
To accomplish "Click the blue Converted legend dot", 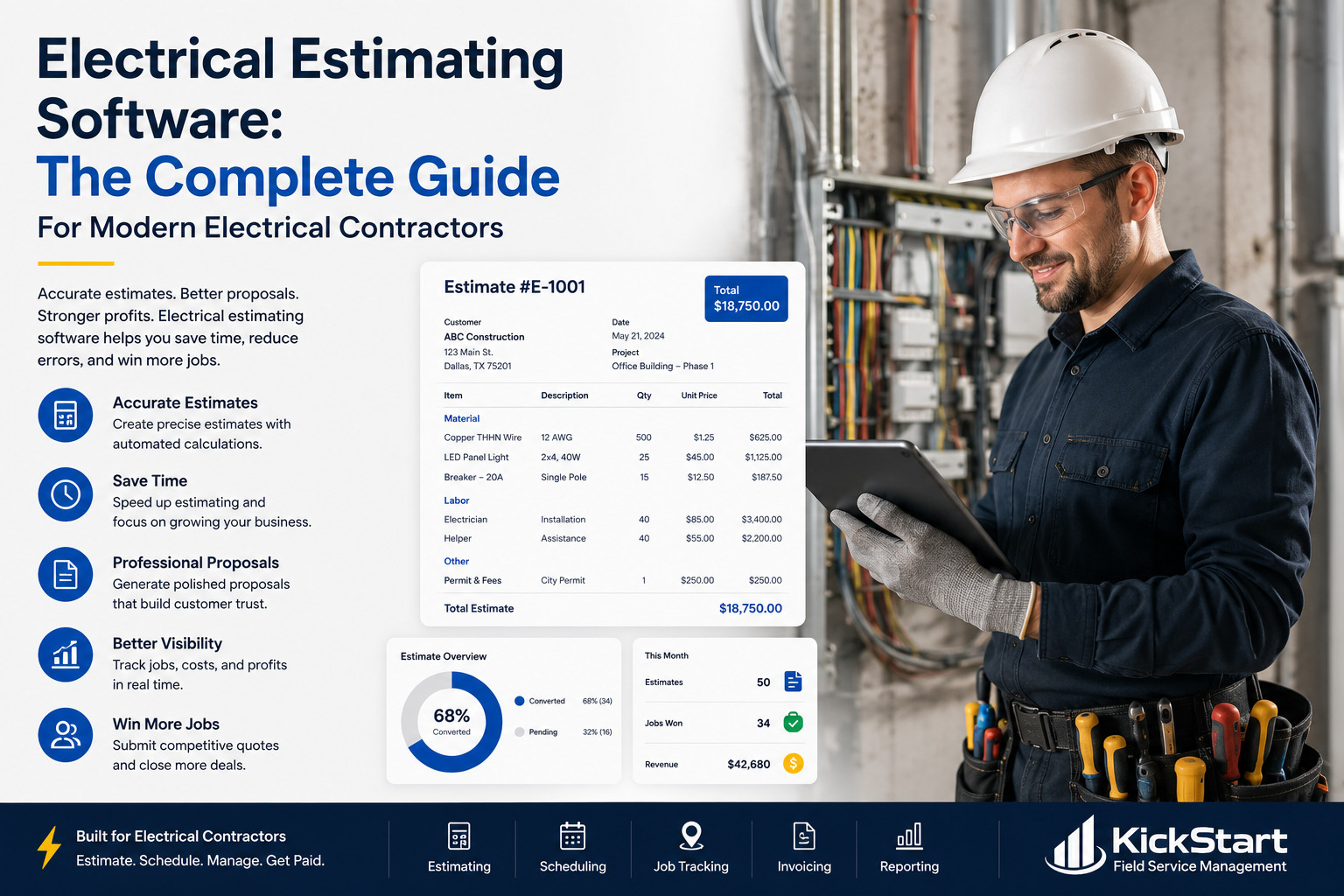I will (520, 701).
